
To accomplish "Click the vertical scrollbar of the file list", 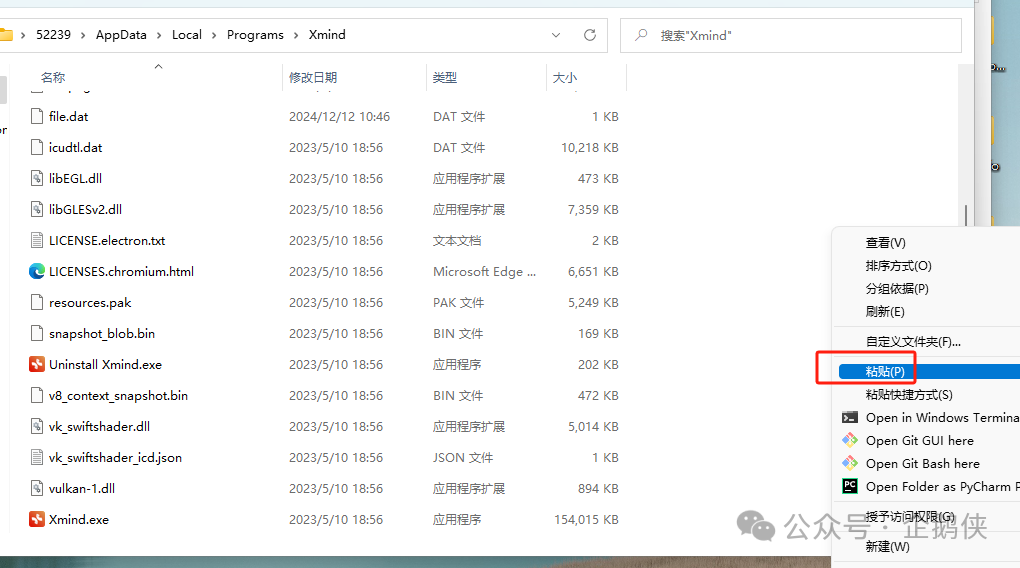I will coord(965,216).
